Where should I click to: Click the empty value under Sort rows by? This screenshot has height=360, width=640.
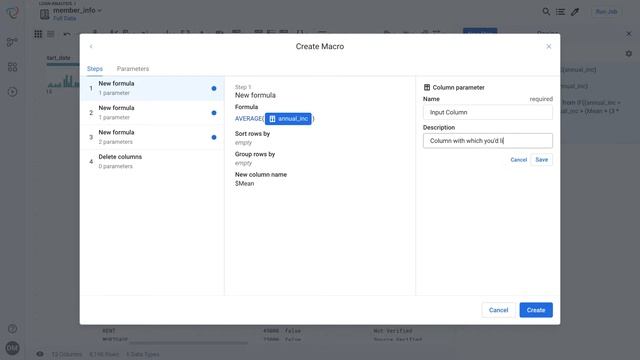243,142
